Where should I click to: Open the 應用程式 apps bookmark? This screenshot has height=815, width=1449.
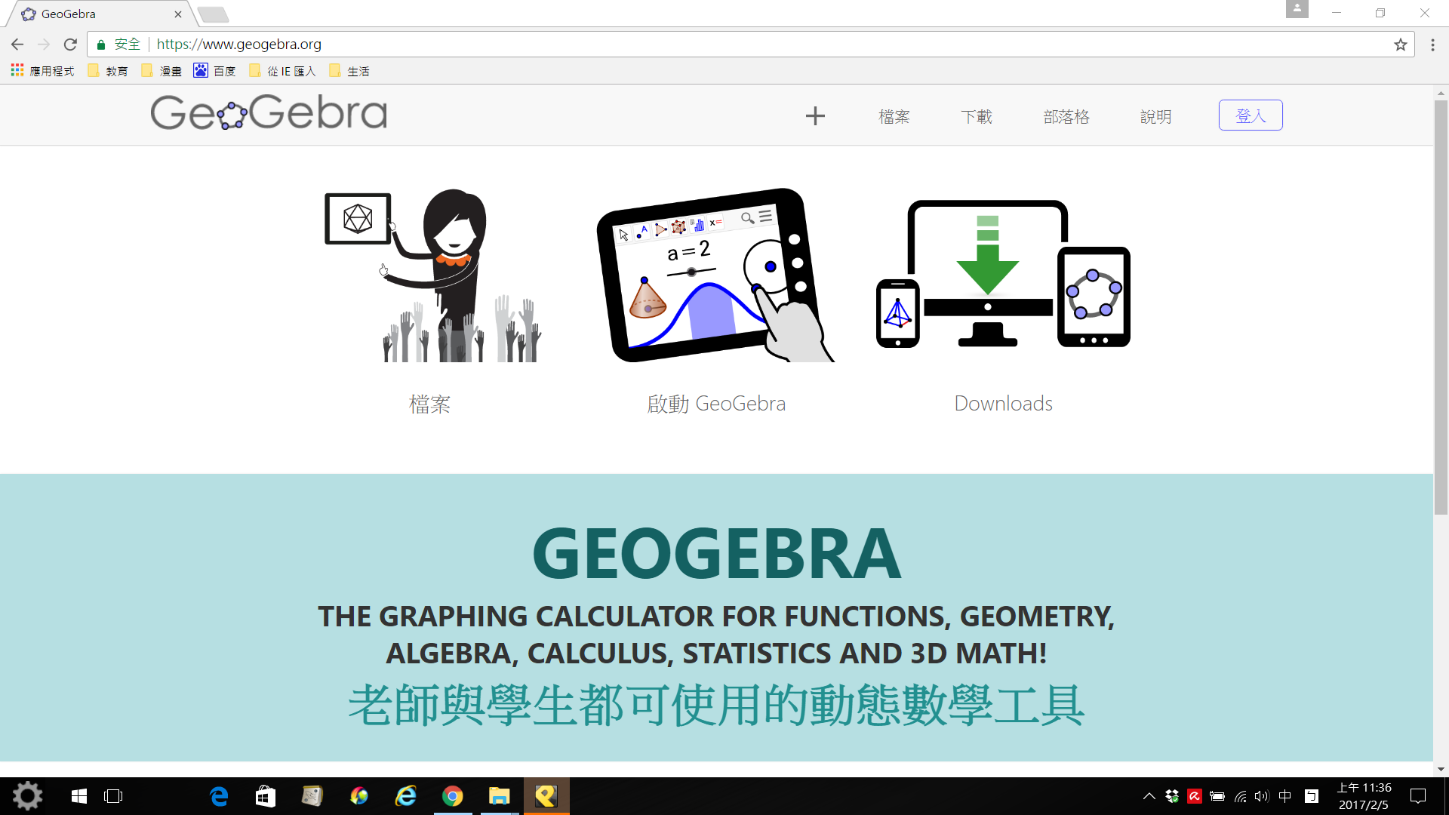tap(42, 71)
